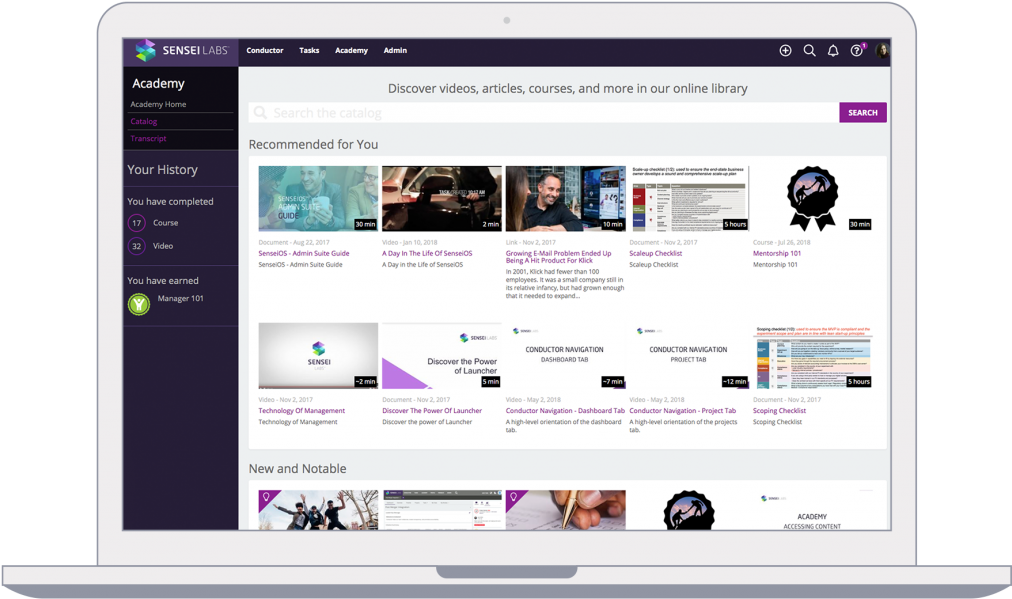Click Scaleup Checklist title link
The image size is (1012, 599).
click(x=656, y=254)
